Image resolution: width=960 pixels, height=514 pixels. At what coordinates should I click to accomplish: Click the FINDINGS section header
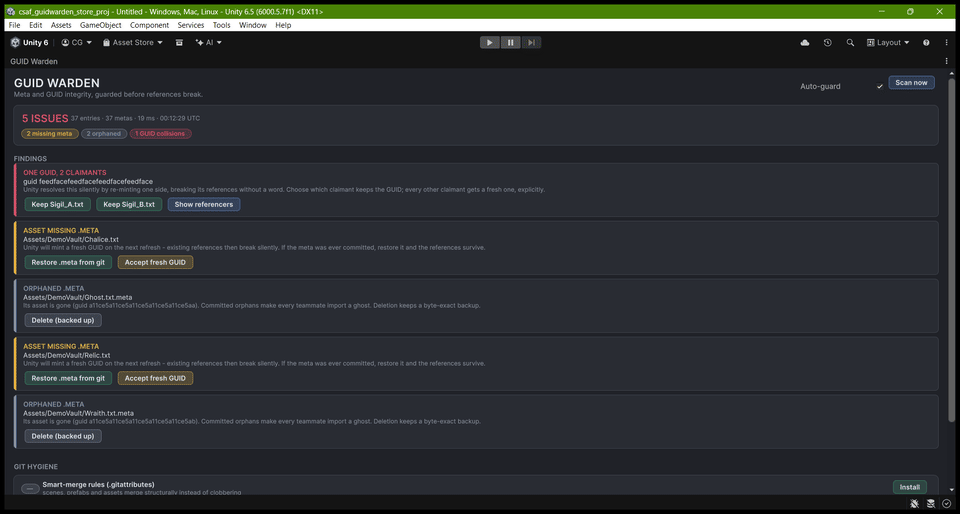point(31,158)
